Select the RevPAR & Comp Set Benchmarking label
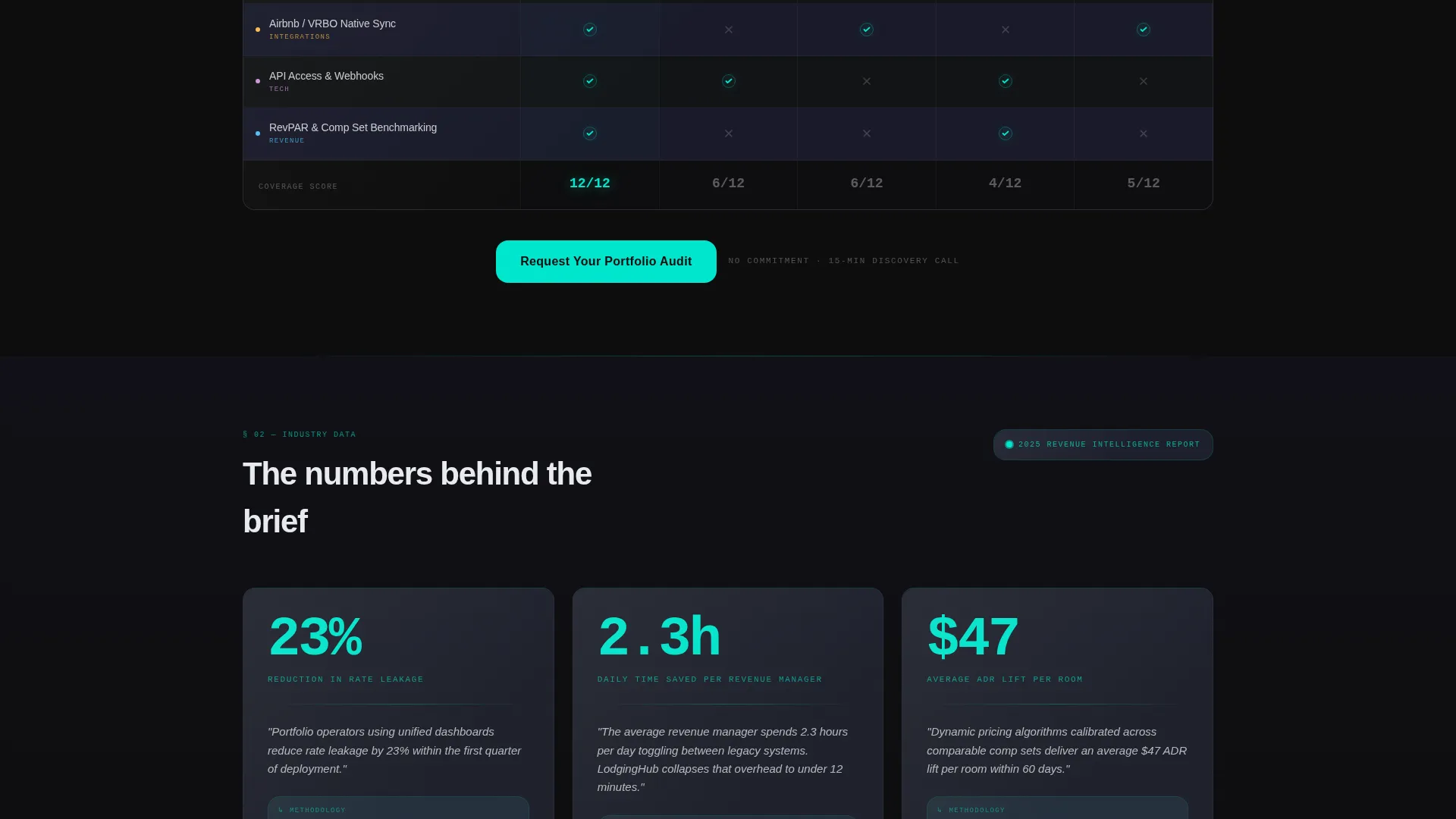The width and height of the screenshot is (1456, 819). point(353,127)
